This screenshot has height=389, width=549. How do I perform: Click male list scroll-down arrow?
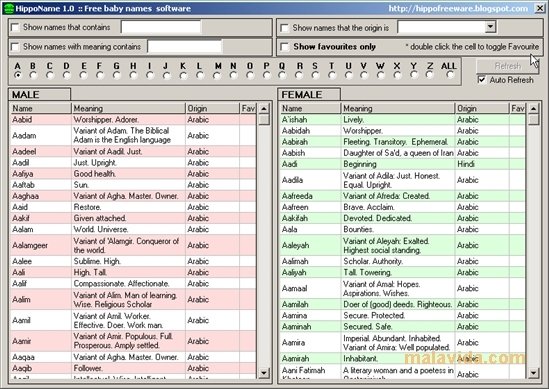[x=264, y=373]
